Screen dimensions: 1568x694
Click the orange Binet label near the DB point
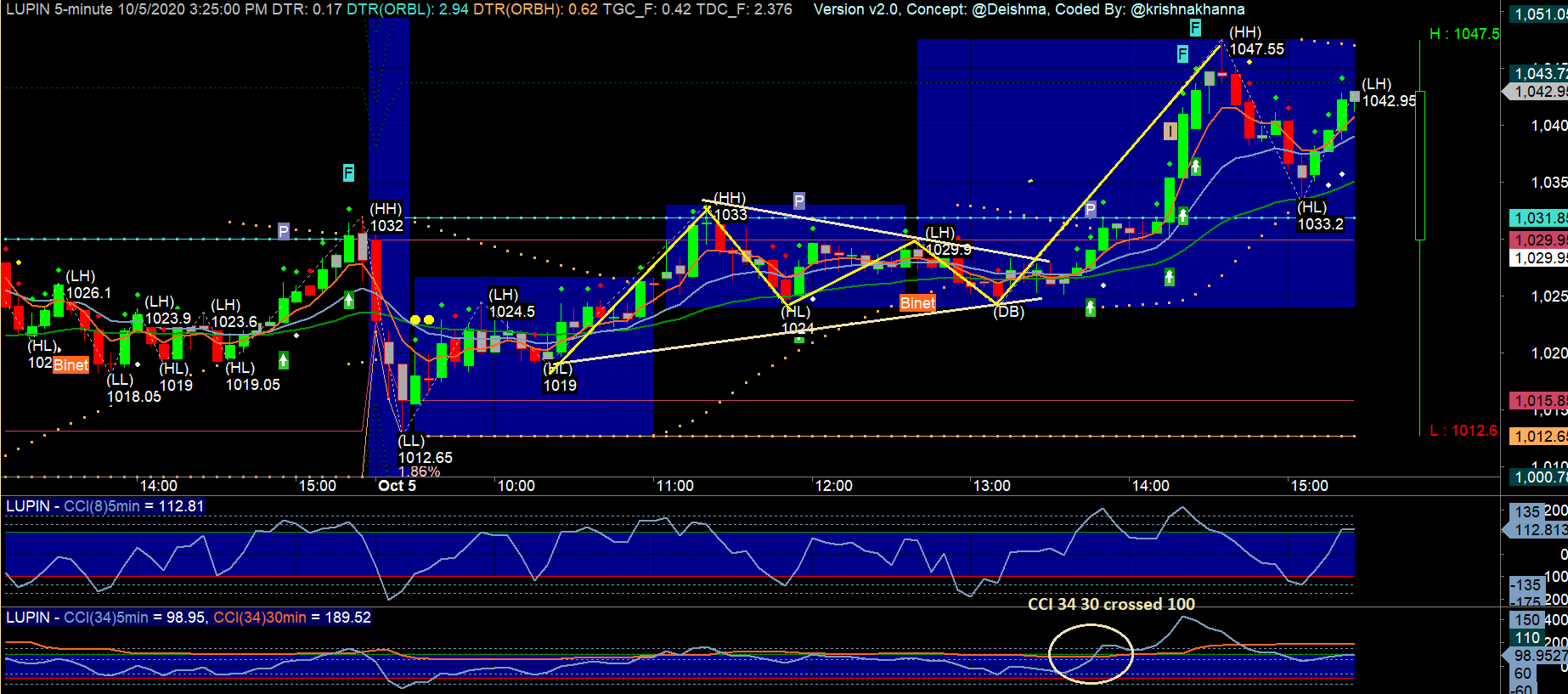(917, 303)
